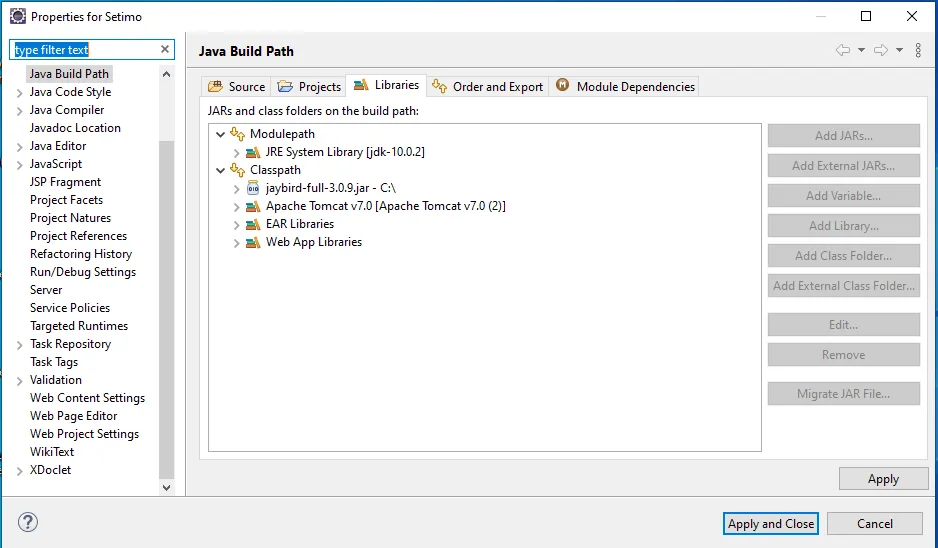Open the back history dropdown arrow

pyautogui.click(x=861, y=50)
